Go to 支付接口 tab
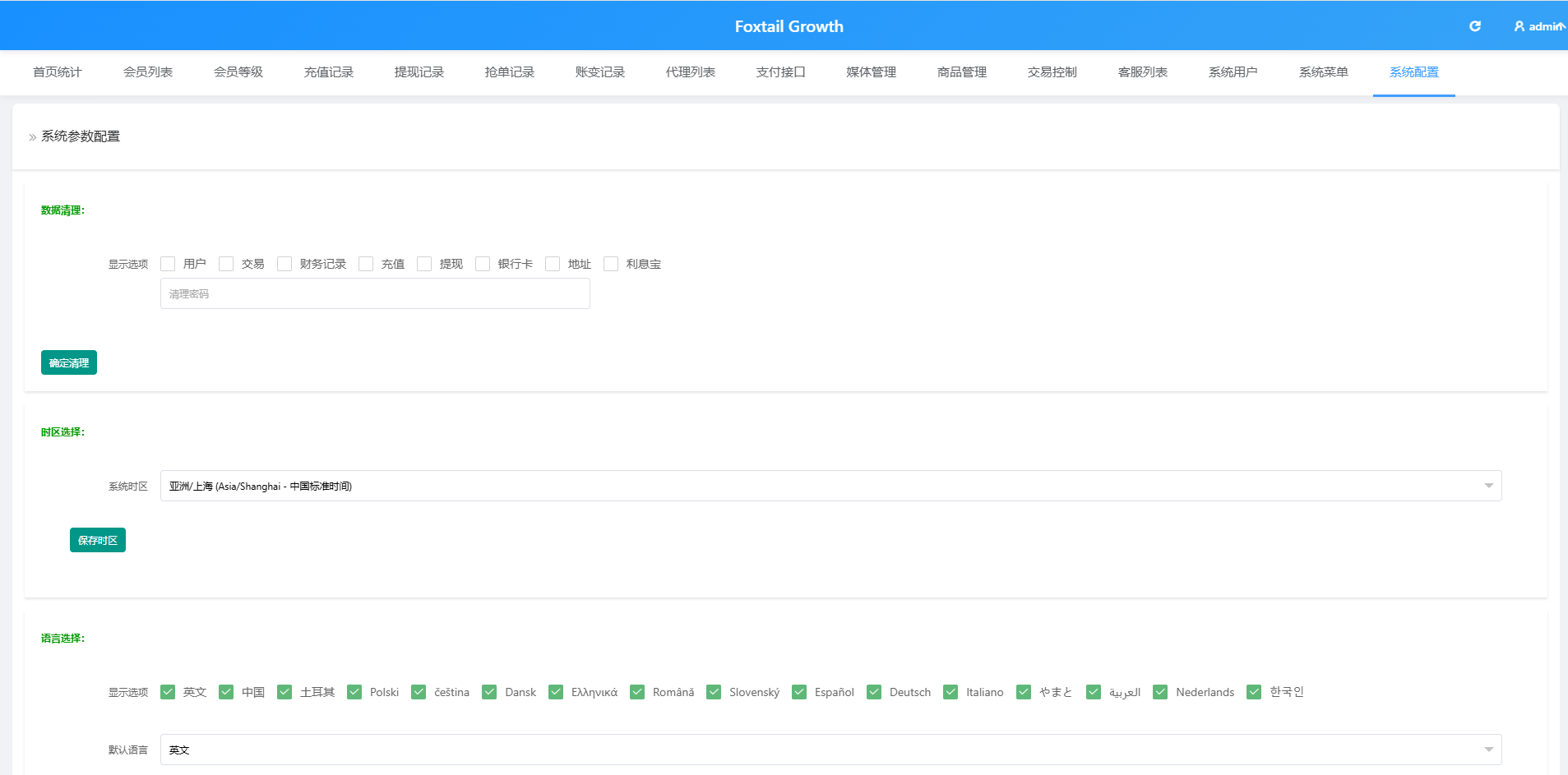The width and height of the screenshot is (1568, 775). coord(781,72)
